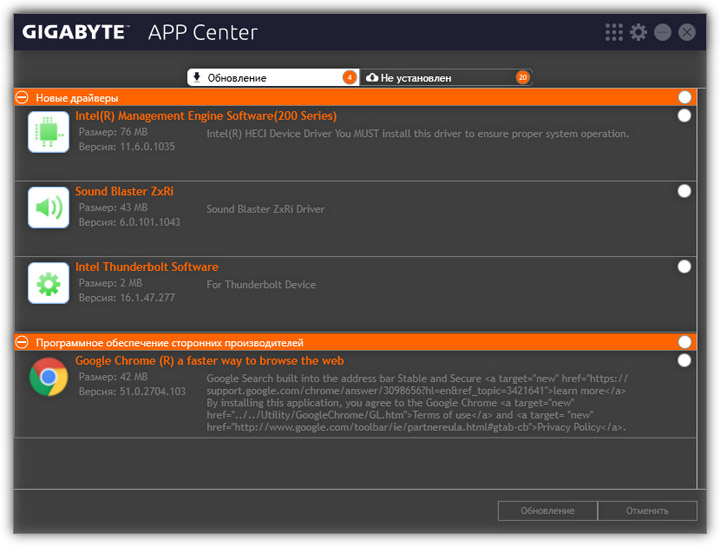Select Google Chrome for update
Image resolution: width=720 pixels, height=547 pixels.
click(684, 361)
